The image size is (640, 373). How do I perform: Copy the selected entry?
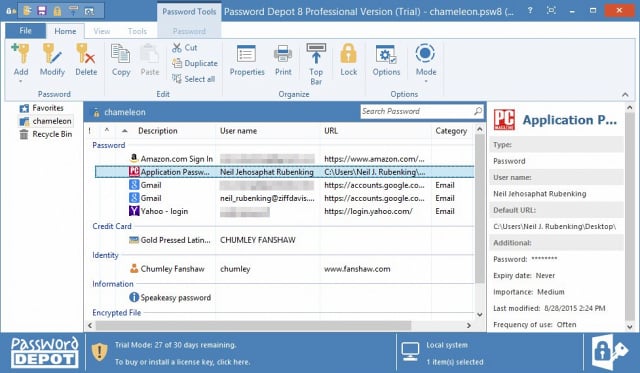(x=121, y=60)
